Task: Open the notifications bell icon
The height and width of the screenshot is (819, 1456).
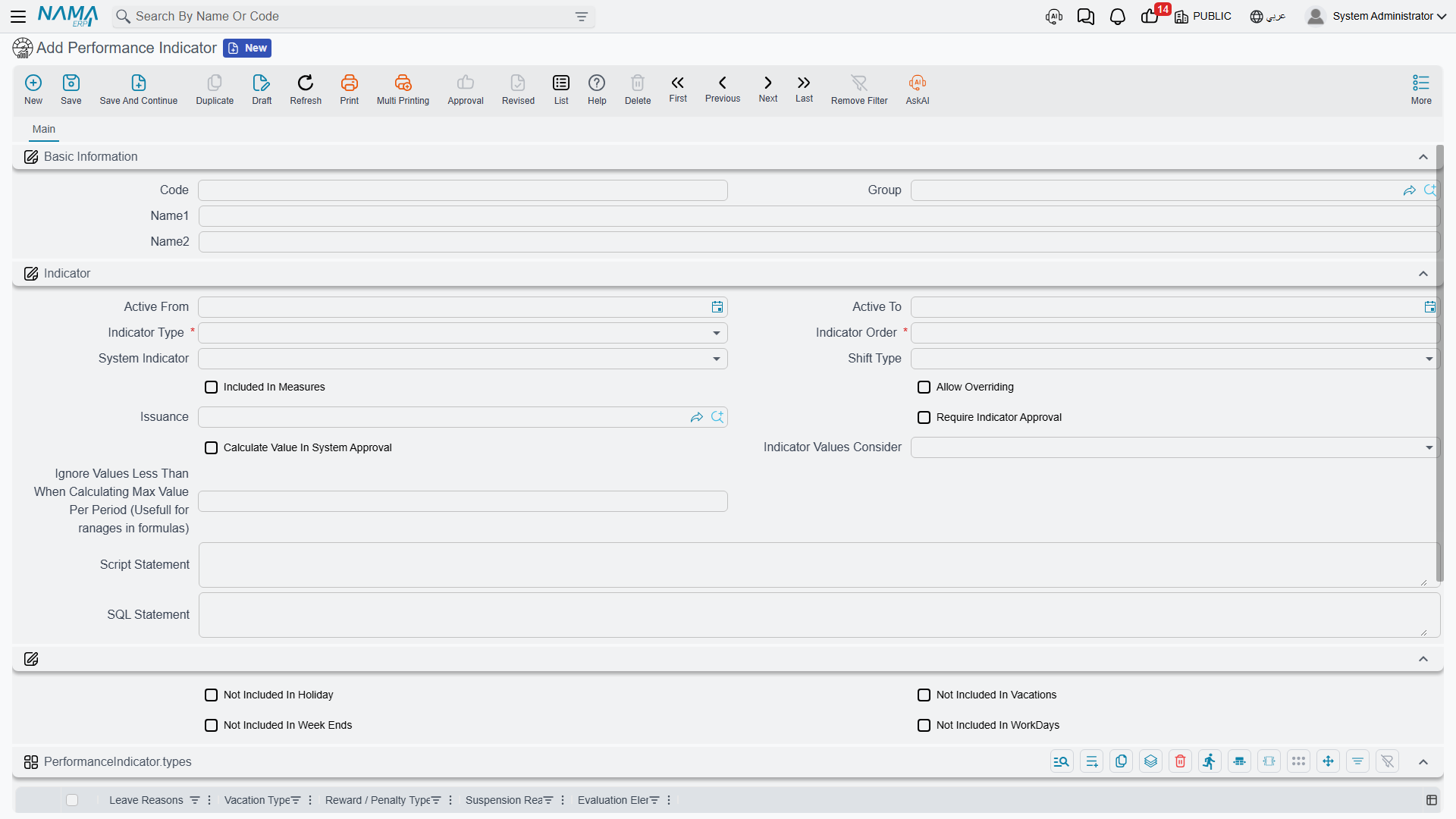Action: point(1117,17)
